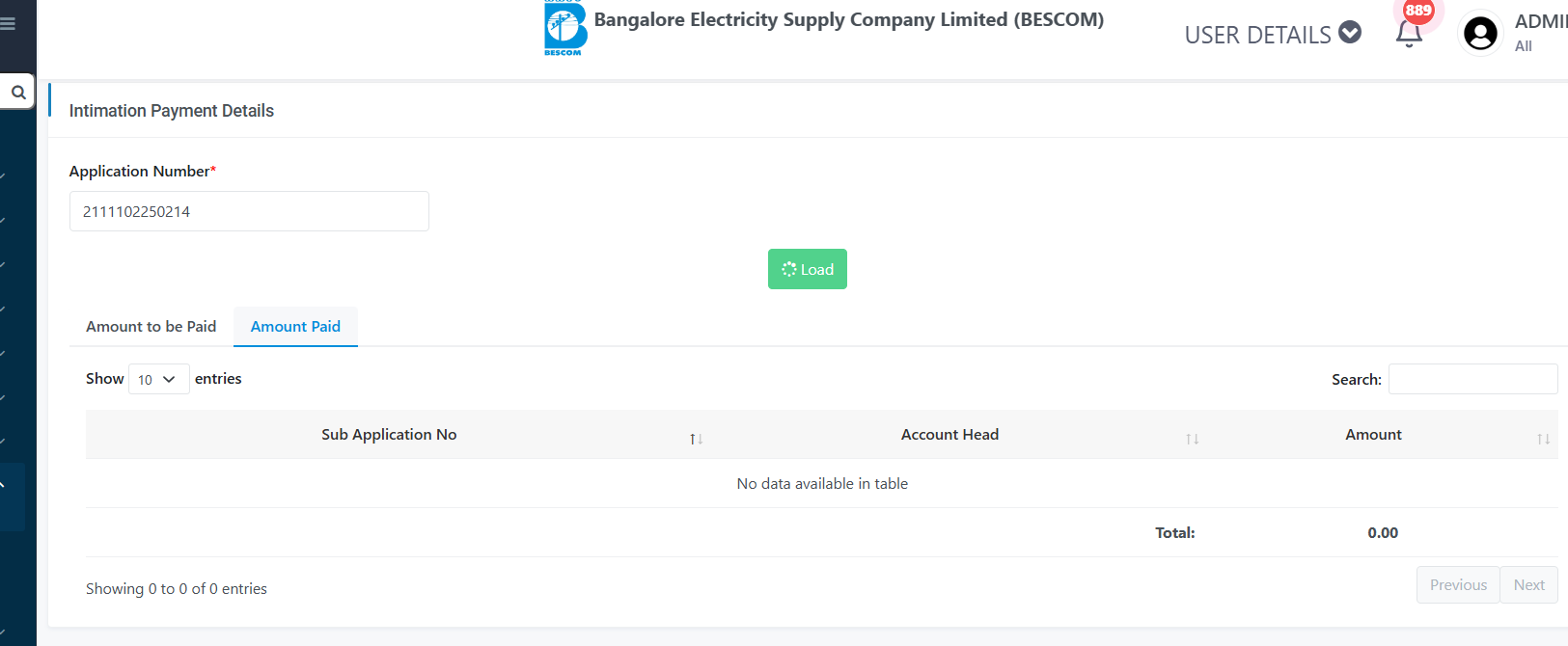Image resolution: width=1568 pixels, height=646 pixels.
Task: Click the BESCOM logo
Action: pyautogui.click(x=565, y=28)
